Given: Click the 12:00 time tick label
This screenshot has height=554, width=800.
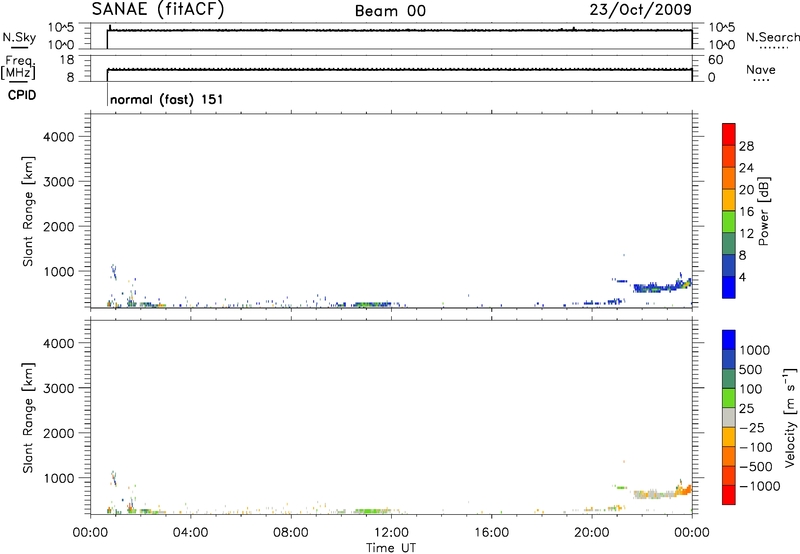Looking at the screenshot, I should click(391, 533).
